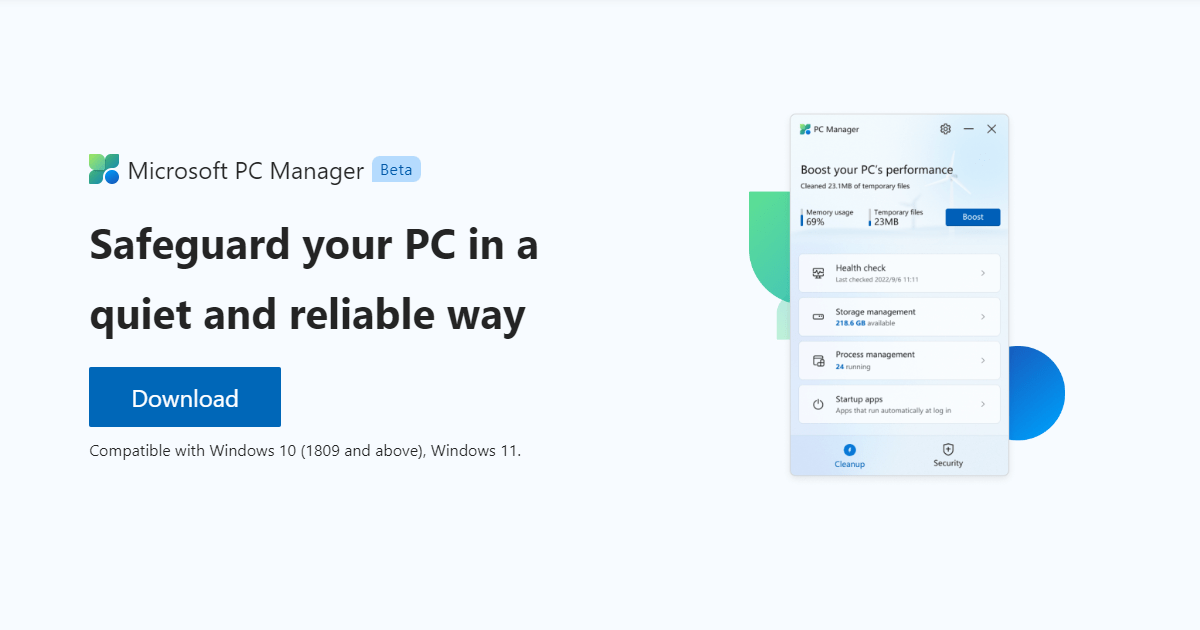Close the PC Manager window
The width and height of the screenshot is (1200, 630).
coord(992,129)
